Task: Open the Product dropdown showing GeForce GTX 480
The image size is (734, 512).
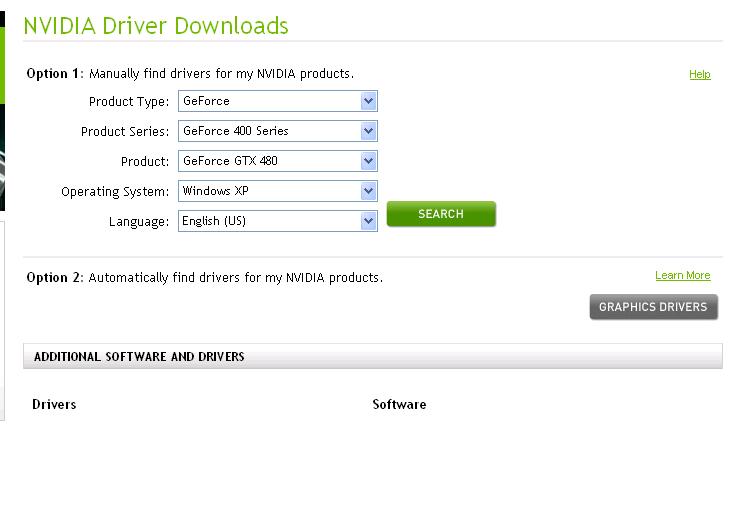Action: click(x=278, y=161)
